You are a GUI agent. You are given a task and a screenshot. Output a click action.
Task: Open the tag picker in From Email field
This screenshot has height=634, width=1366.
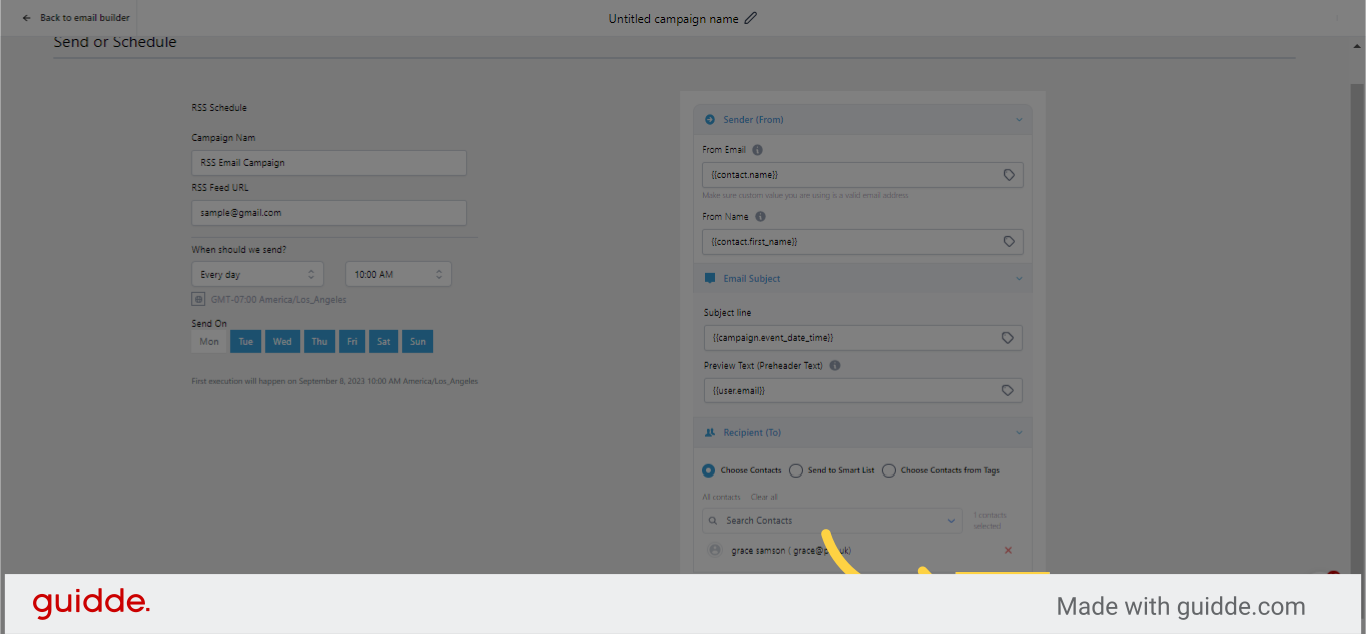(x=1007, y=174)
